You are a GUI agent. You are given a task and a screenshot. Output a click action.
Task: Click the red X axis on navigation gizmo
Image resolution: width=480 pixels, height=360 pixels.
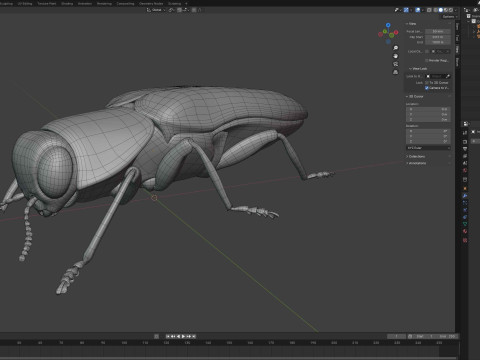396,32
